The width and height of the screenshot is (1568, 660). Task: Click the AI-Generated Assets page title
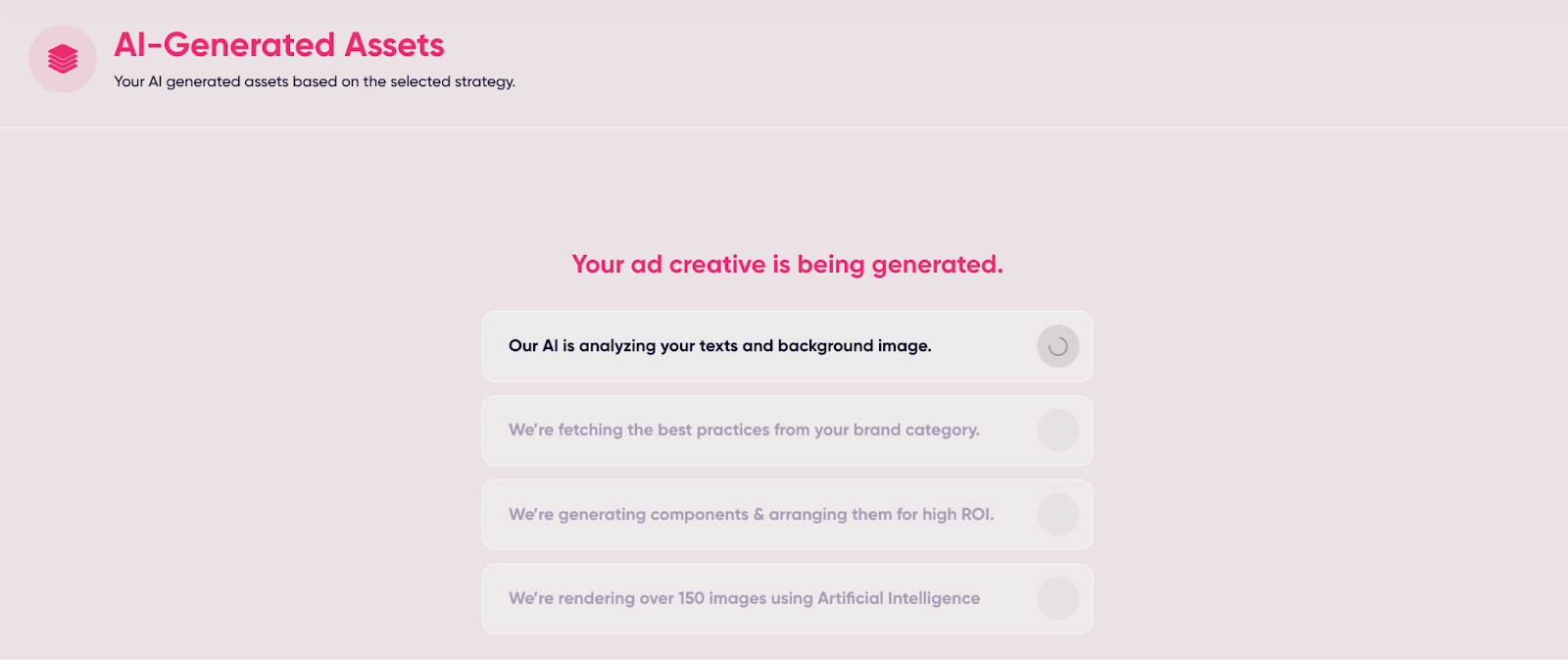point(279,45)
